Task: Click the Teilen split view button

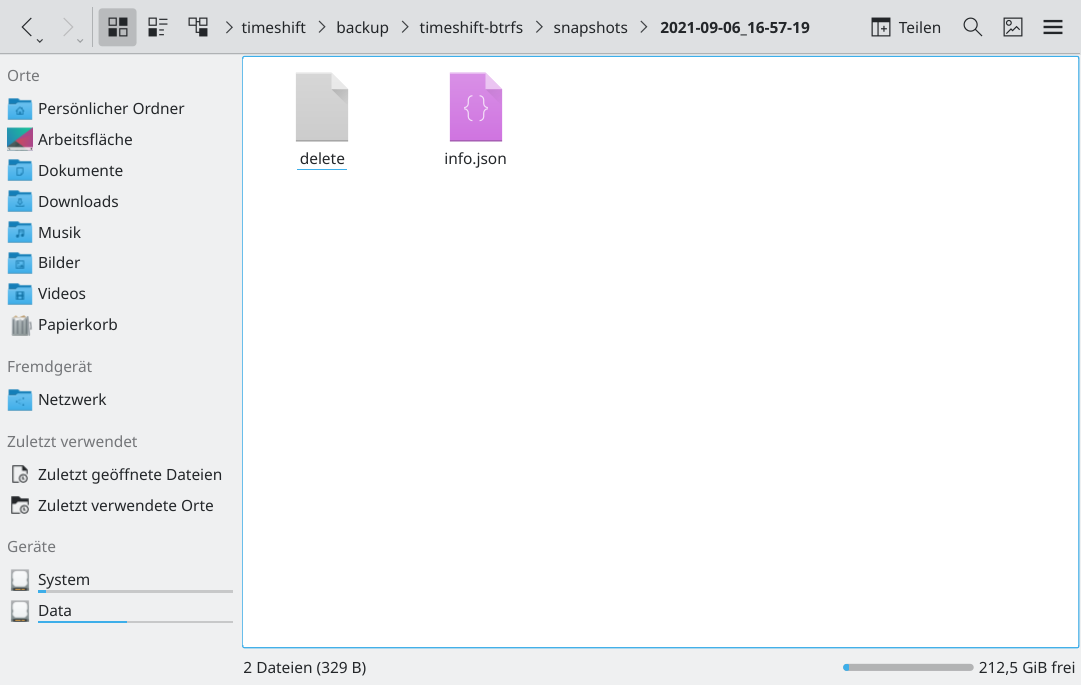Action: pyautogui.click(x=906, y=28)
